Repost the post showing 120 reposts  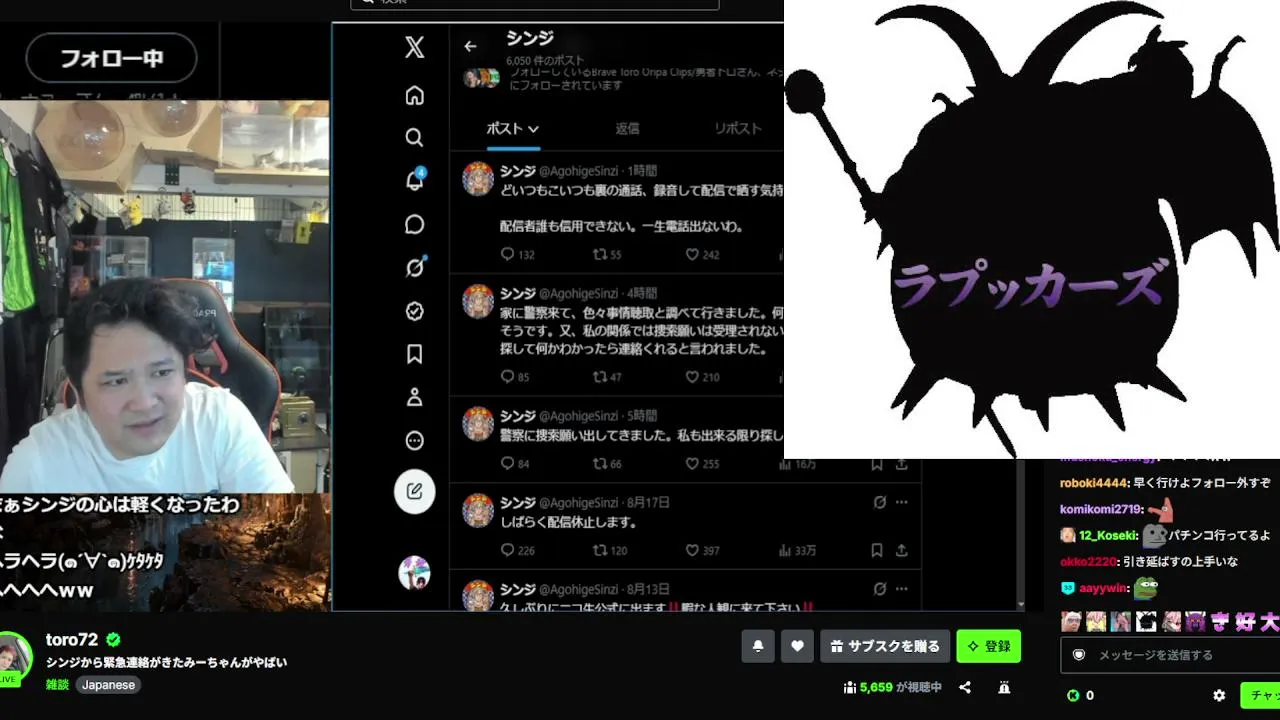(610, 550)
